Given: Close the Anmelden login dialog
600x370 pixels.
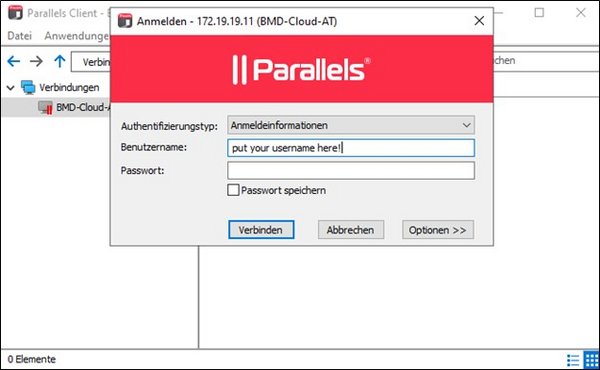Looking at the screenshot, I should [479, 21].
